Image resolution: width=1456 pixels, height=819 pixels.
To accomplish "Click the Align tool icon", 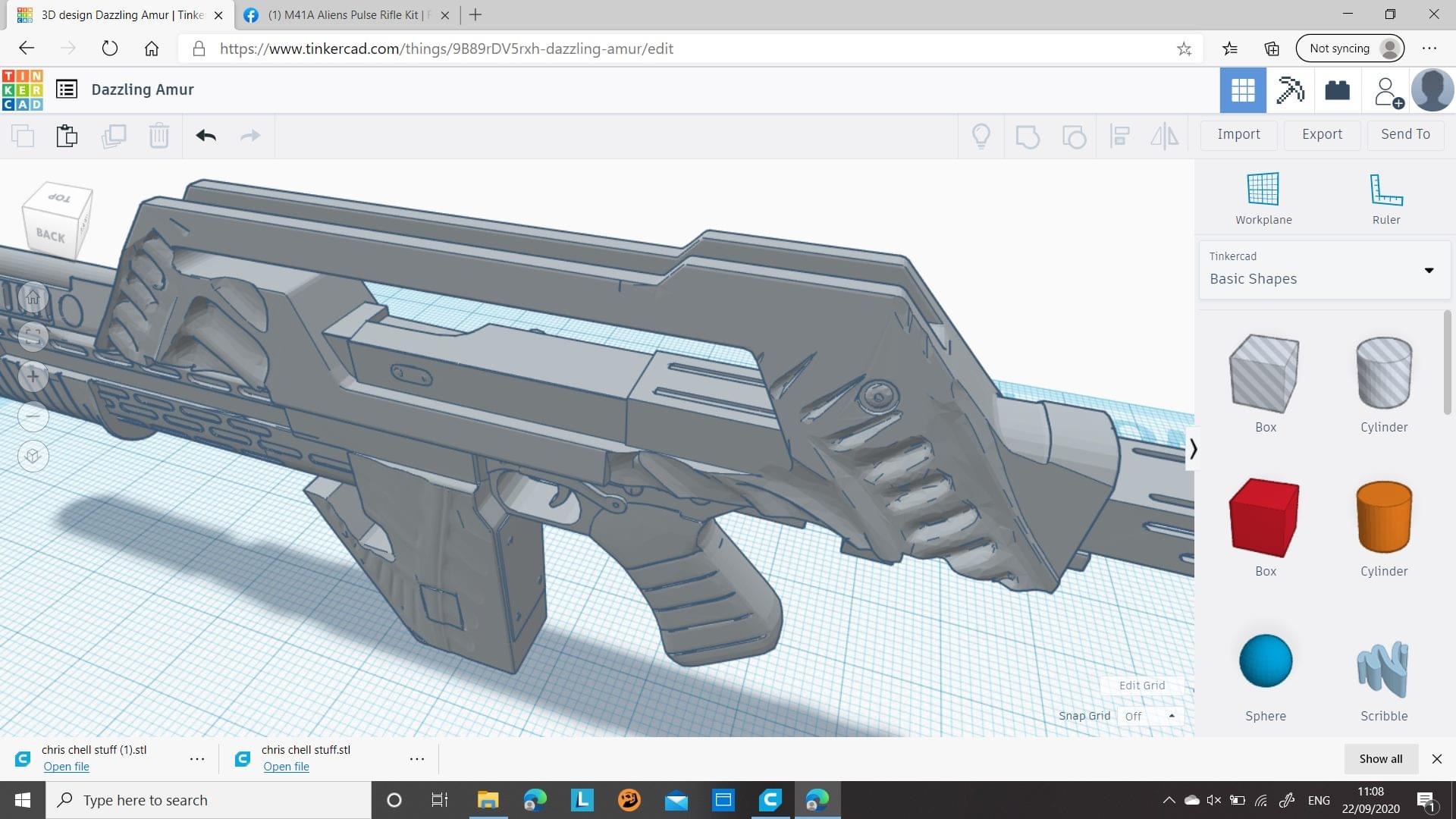I will click(1120, 136).
